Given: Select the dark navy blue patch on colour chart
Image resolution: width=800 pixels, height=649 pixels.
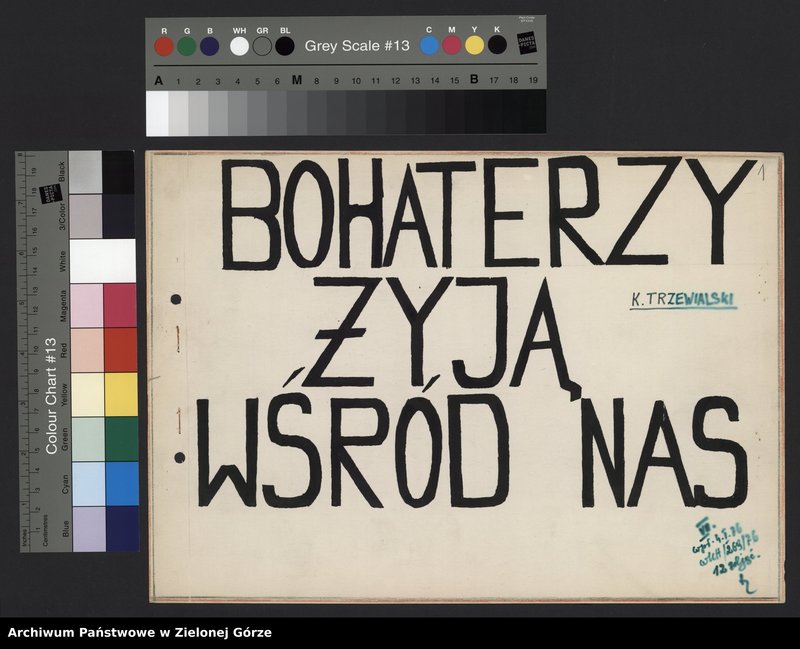Looking at the screenshot, I should click(122, 528).
